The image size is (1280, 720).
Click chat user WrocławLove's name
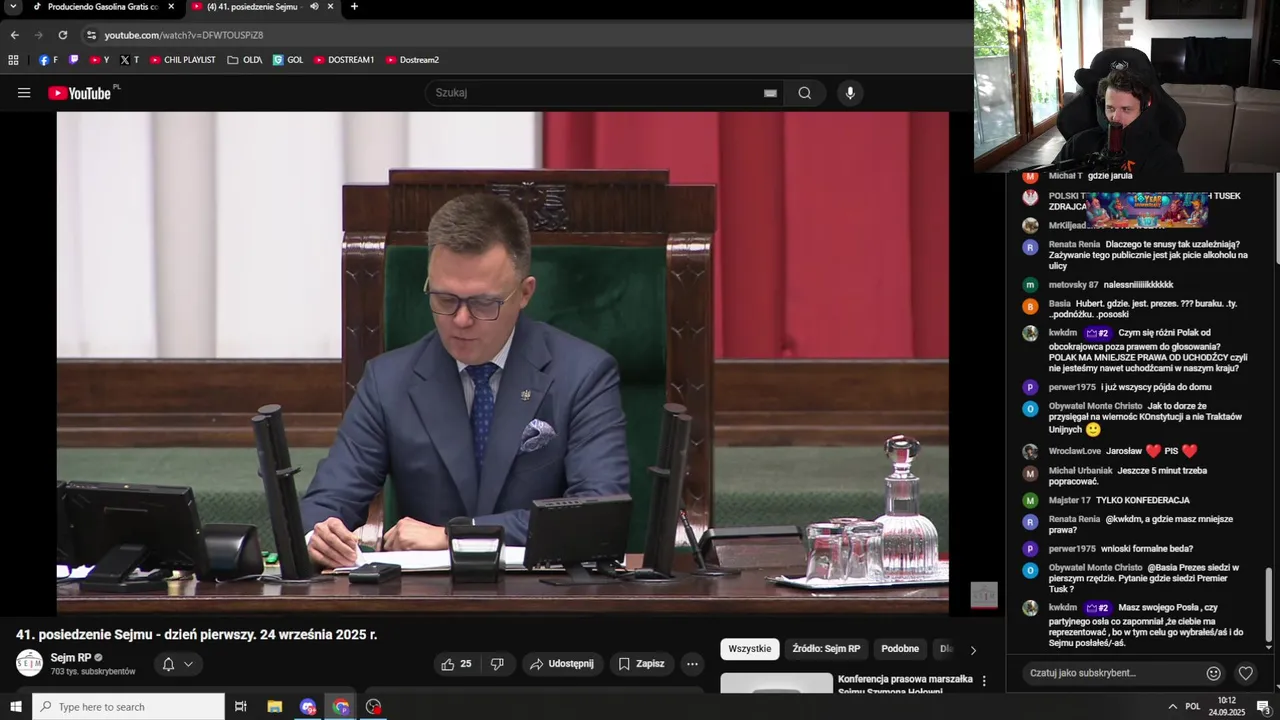click(x=1075, y=451)
